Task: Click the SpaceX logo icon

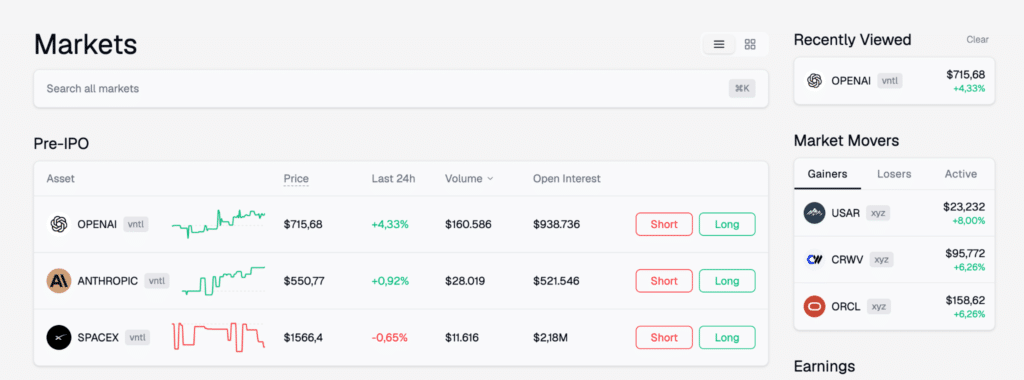Action: click(x=58, y=338)
